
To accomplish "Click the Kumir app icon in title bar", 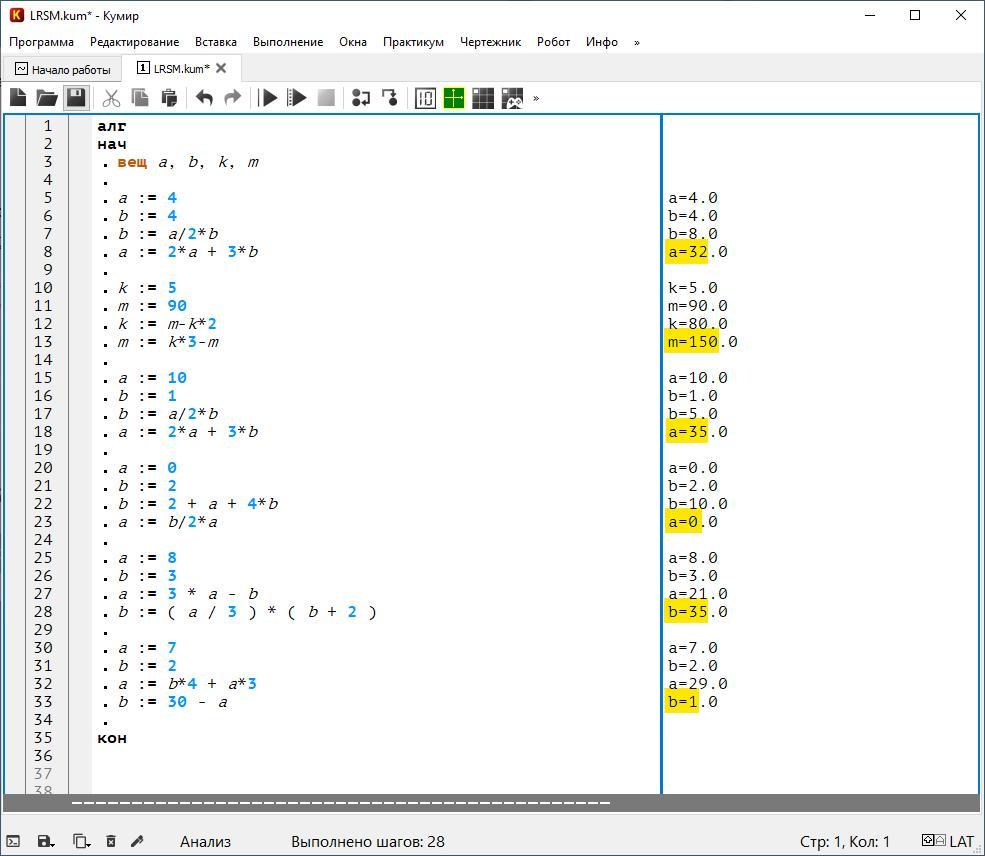I will pos(17,15).
